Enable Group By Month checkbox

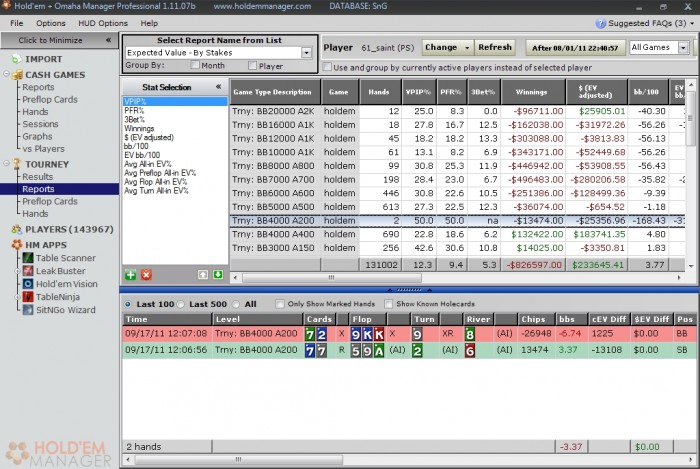195,66
